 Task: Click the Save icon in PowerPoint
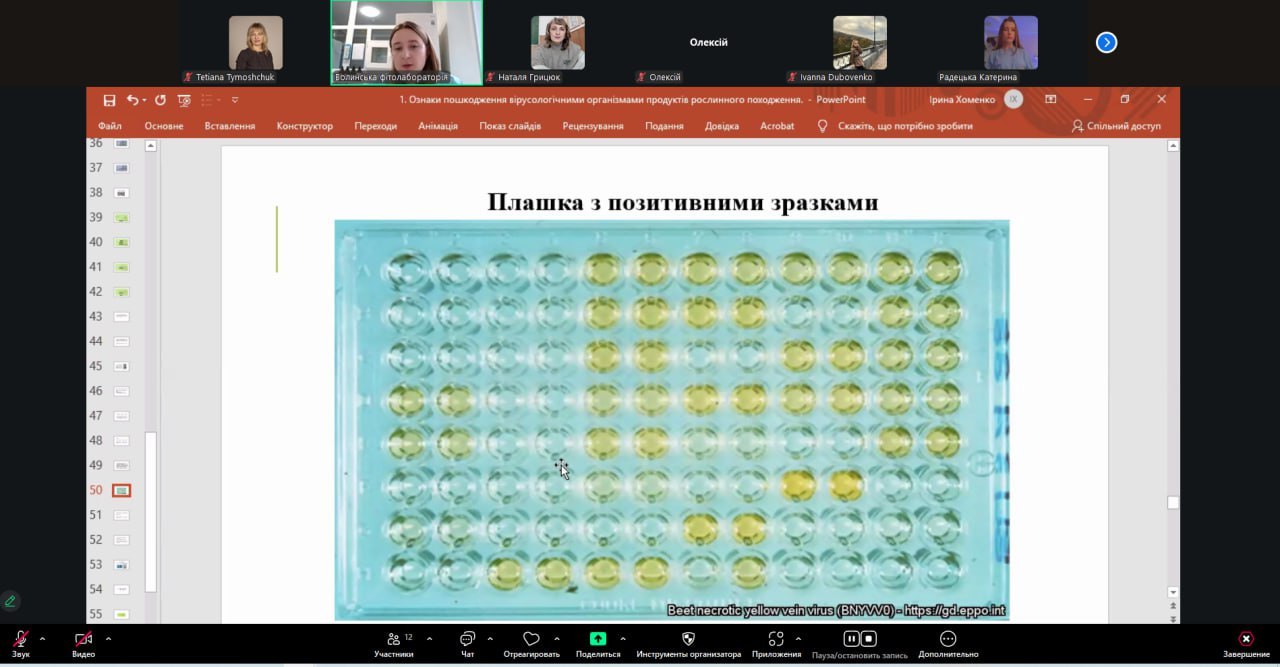coord(109,100)
